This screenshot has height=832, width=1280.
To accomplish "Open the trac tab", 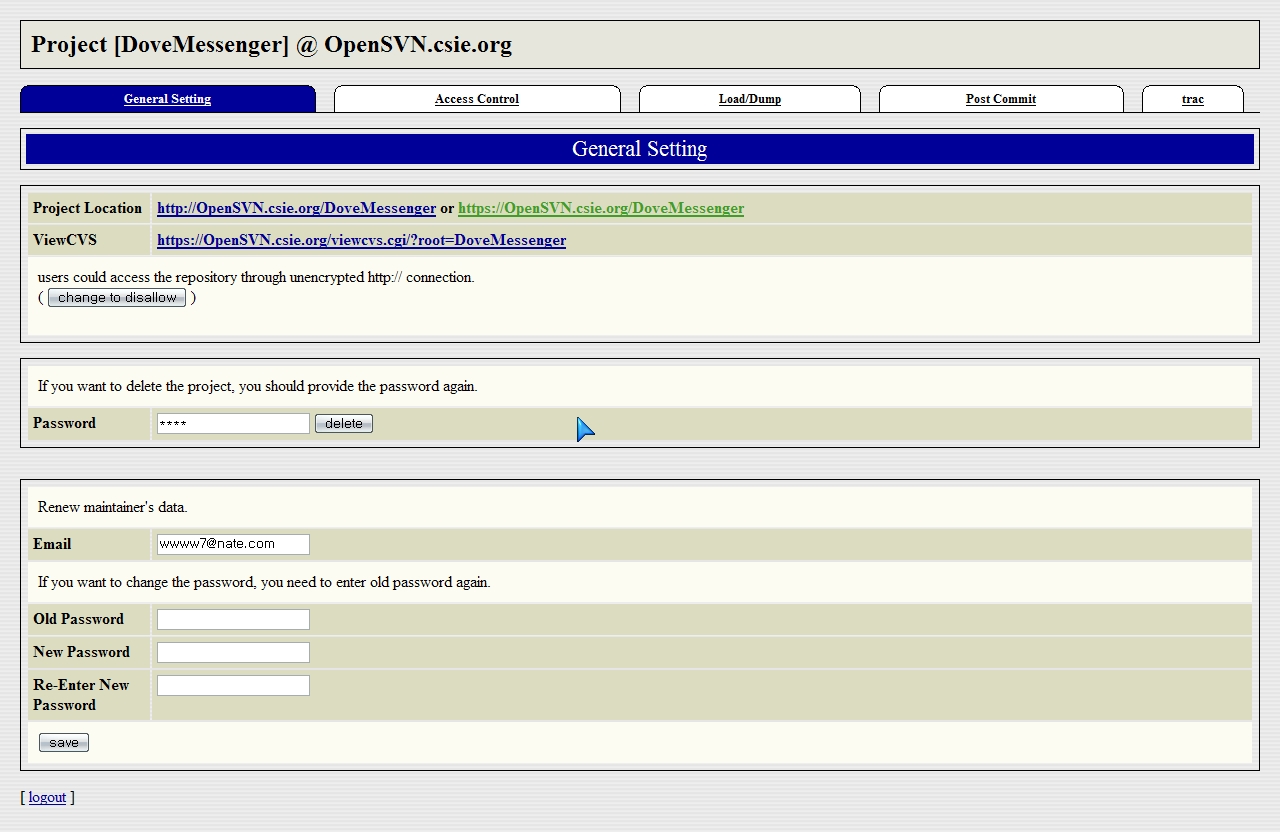I will coord(1193,99).
